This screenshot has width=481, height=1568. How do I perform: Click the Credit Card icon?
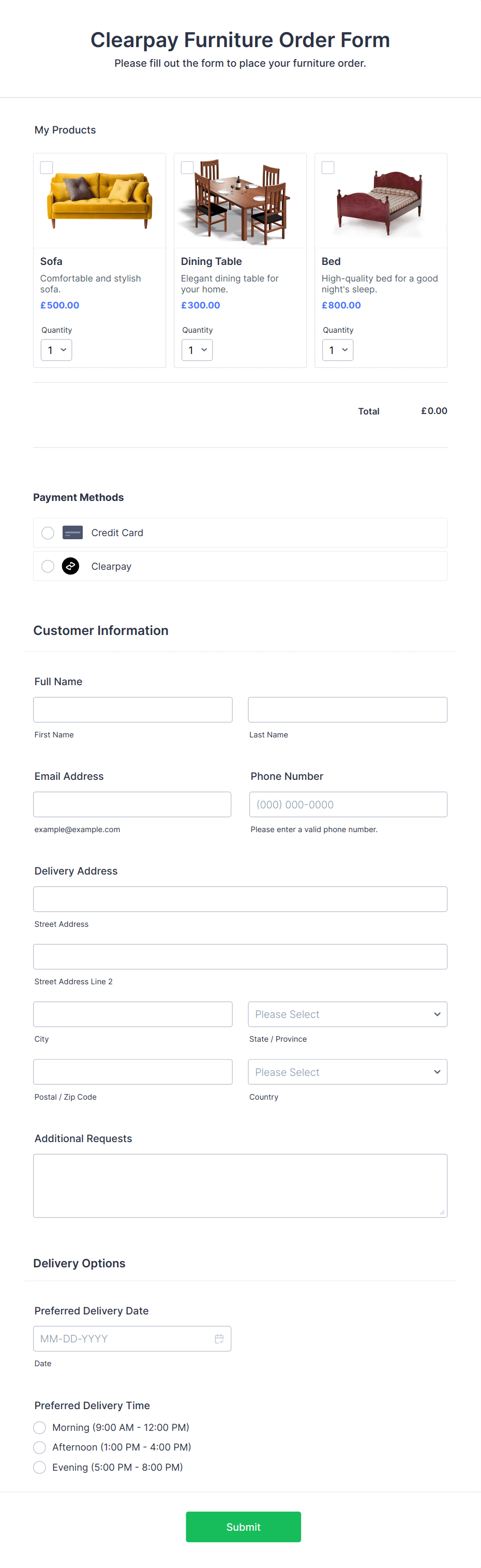pos(72,532)
